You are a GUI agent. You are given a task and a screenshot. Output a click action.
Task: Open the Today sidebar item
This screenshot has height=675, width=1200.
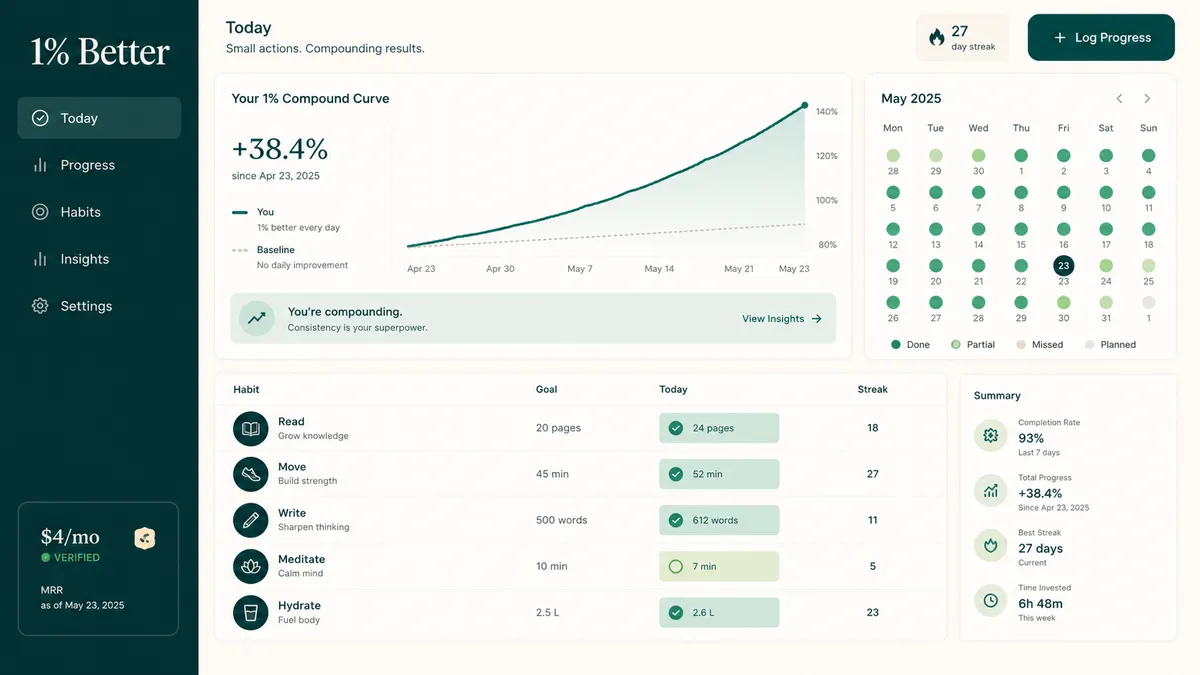point(99,118)
